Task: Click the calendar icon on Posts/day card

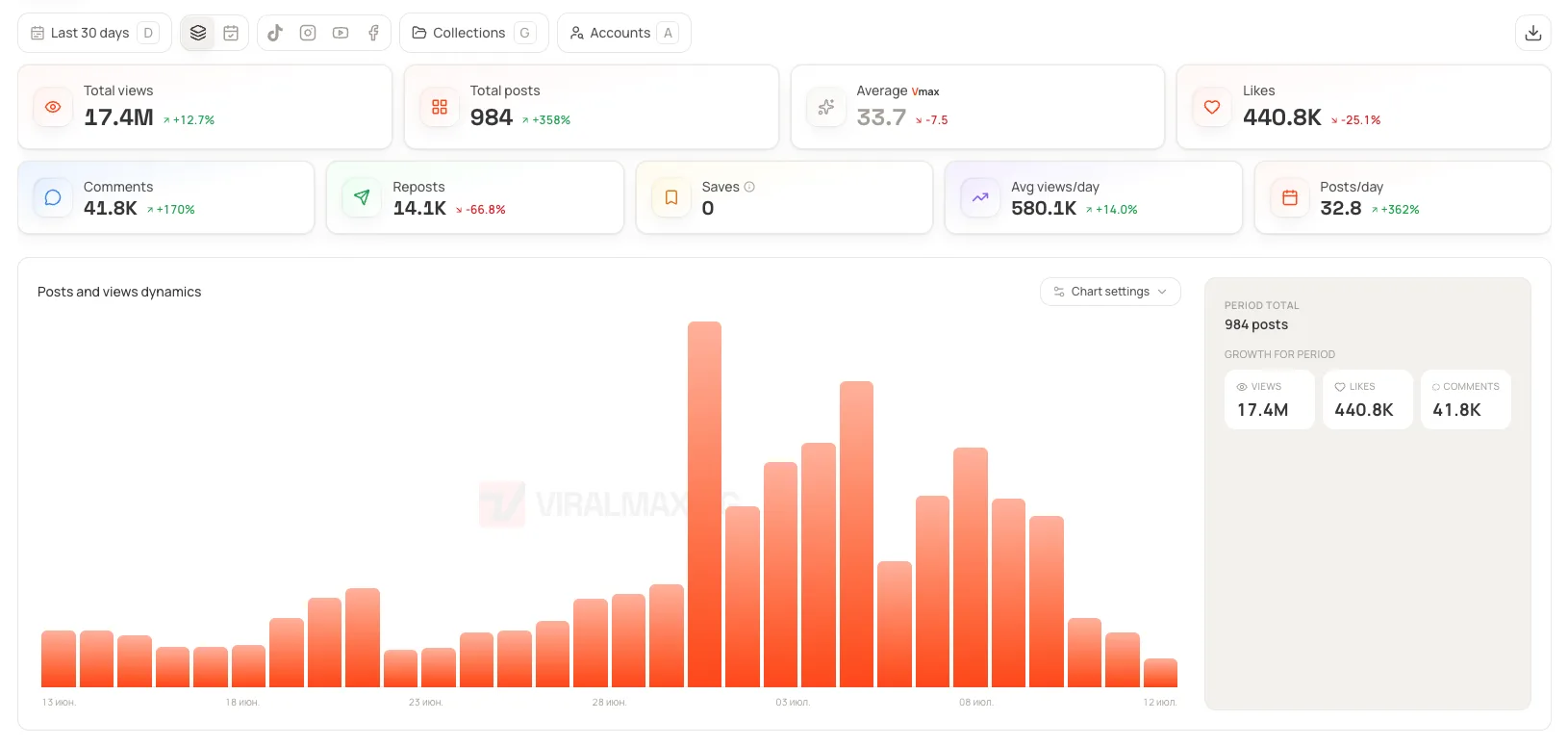Action: (1290, 197)
